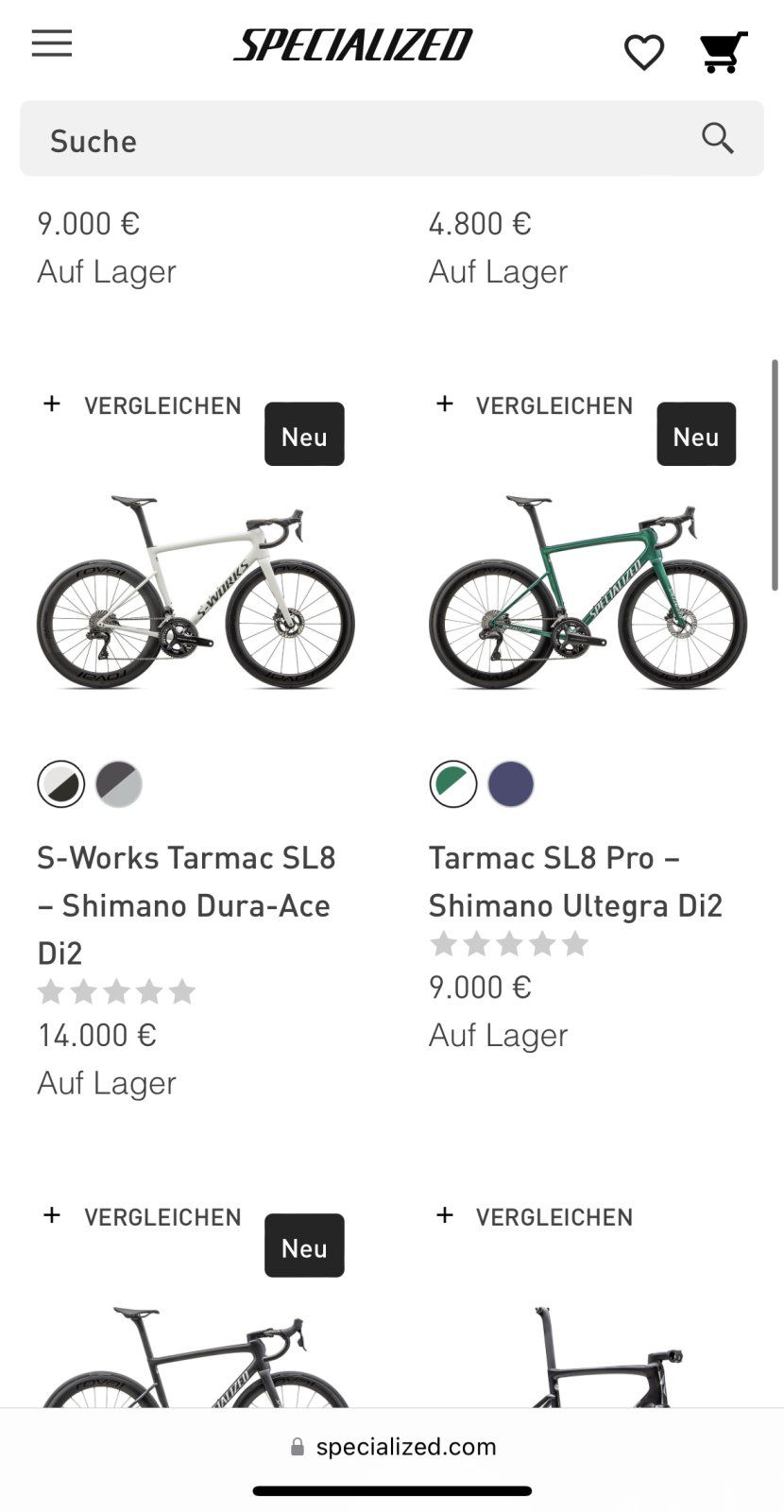Open S-Works Tarmac SL8 Dura-Ace Di2 product link
The image size is (784, 1512).
coord(186,904)
